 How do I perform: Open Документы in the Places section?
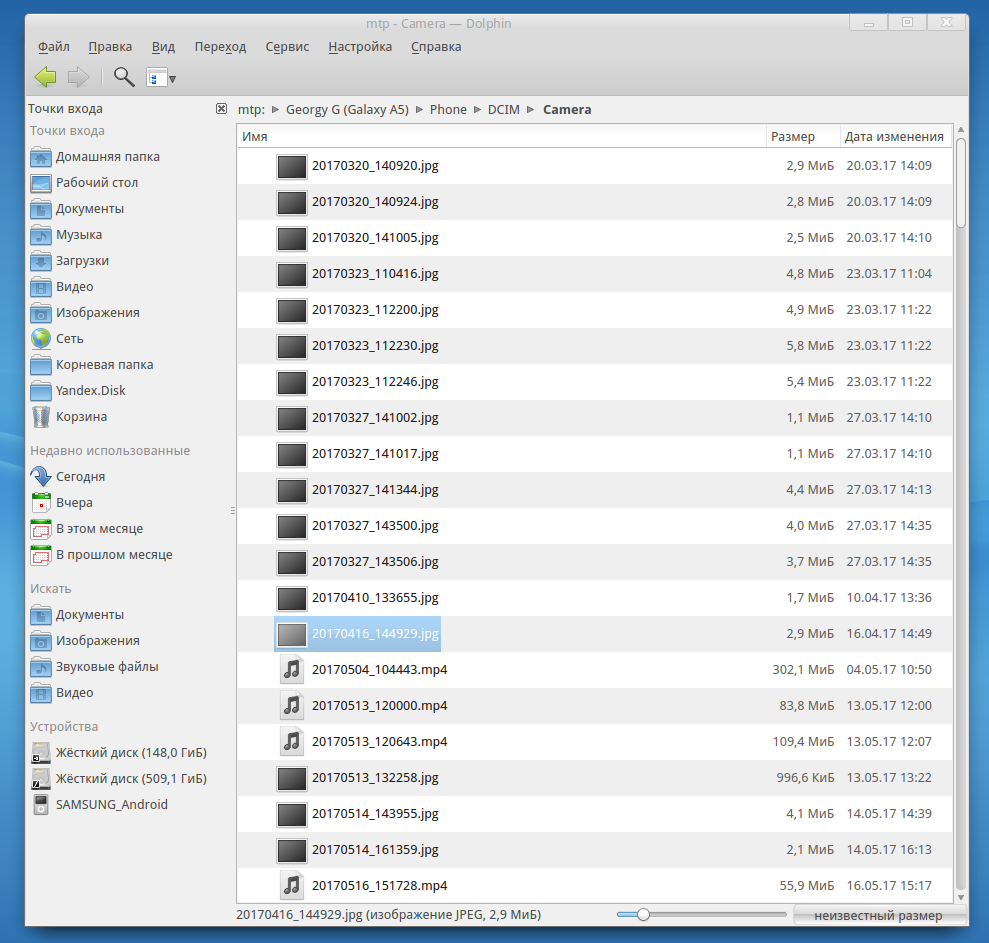pos(77,209)
